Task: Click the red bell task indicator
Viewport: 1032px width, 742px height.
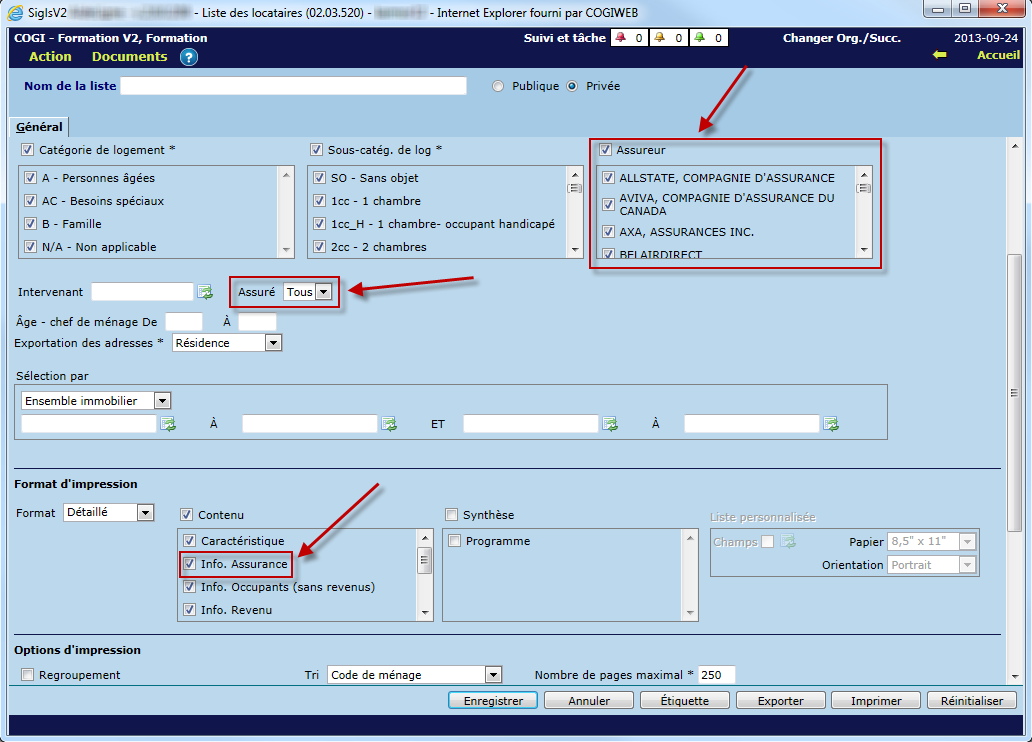Action: 619,38
